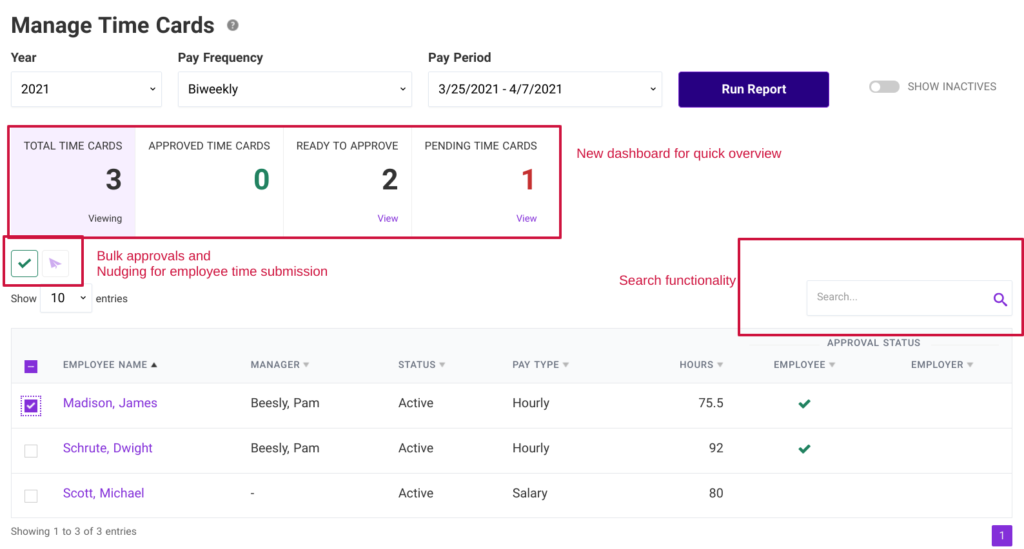Toggle the Show Inactives switch

click(x=883, y=87)
